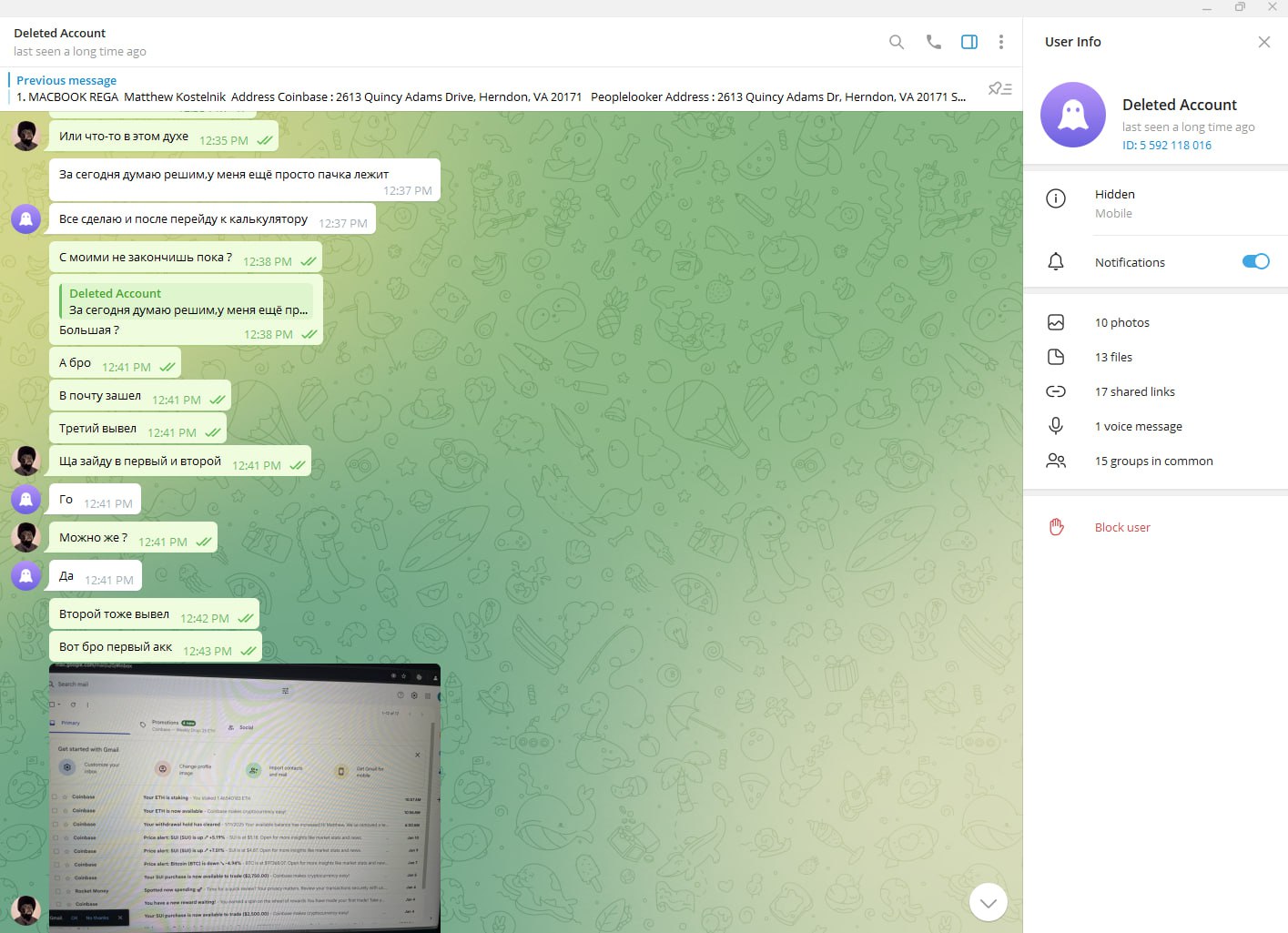Viewport: 1288px width, 933px height.
Task: Open the three-dot chat options menu
Action: pos(1001,42)
